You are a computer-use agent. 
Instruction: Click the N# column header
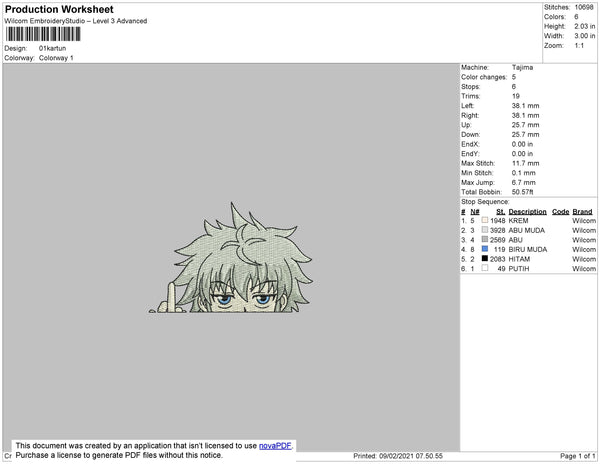pyautogui.click(x=475, y=212)
